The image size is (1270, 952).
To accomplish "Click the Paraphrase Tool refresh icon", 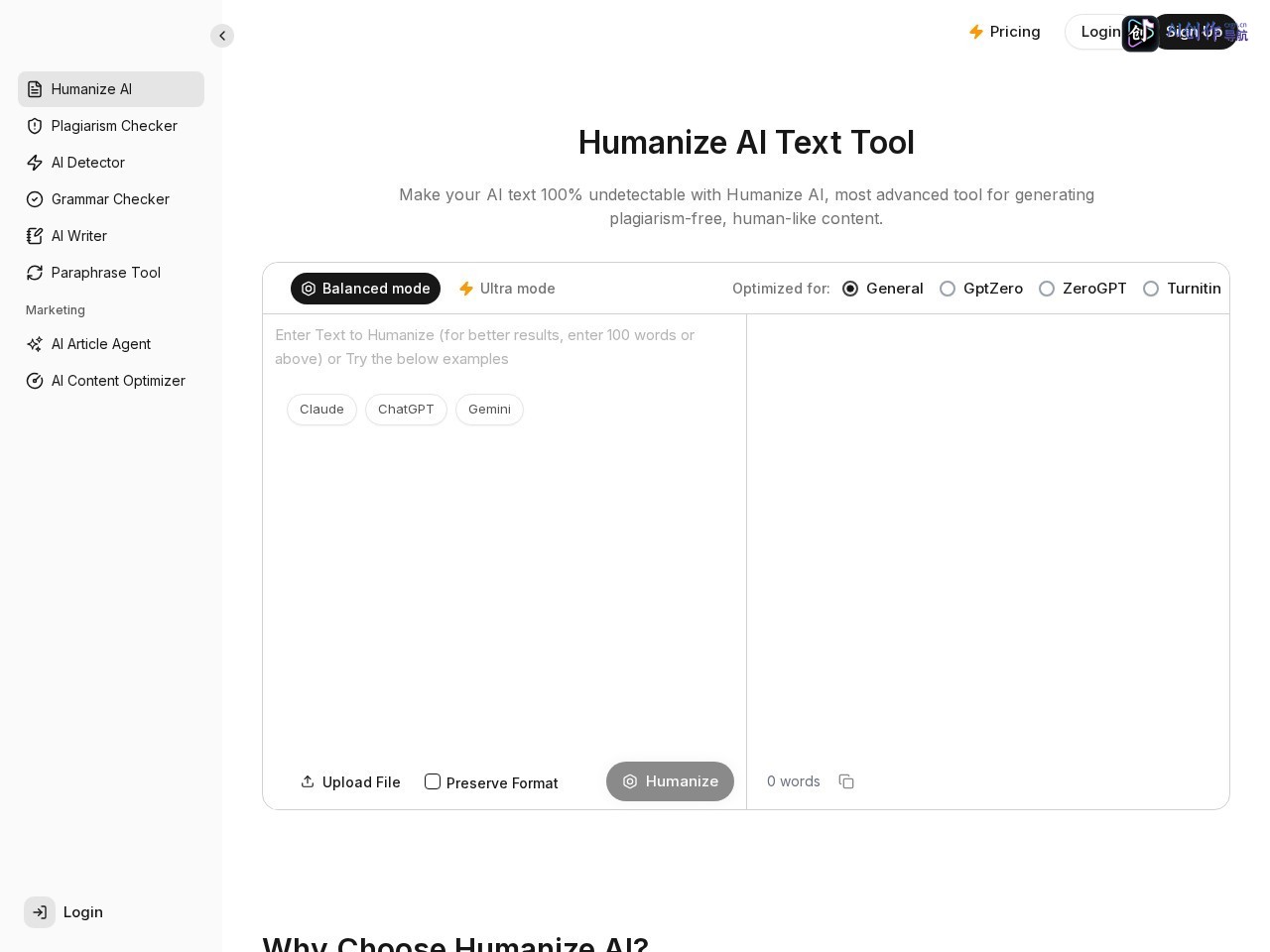I will pyautogui.click(x=35, y=273).
